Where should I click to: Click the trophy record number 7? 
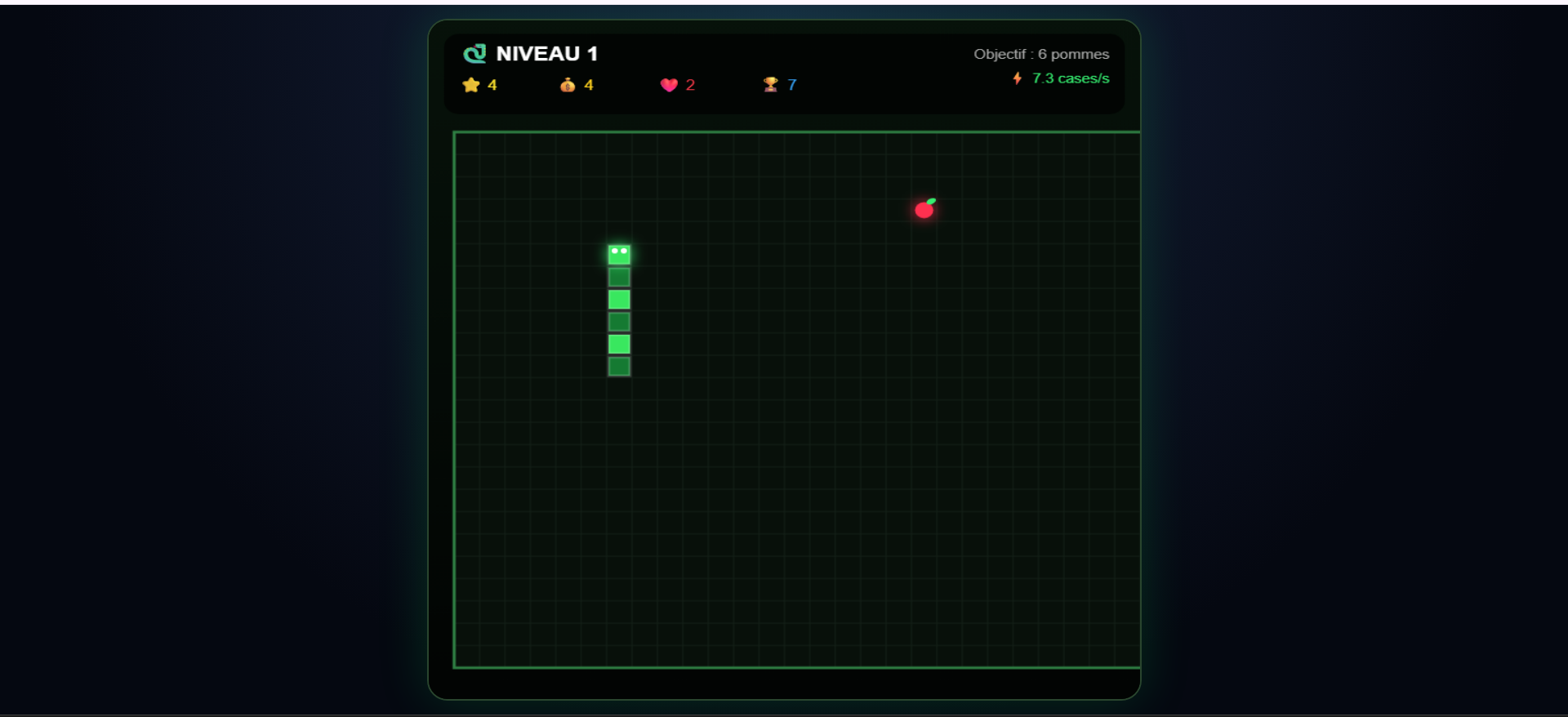coord(791,85)
